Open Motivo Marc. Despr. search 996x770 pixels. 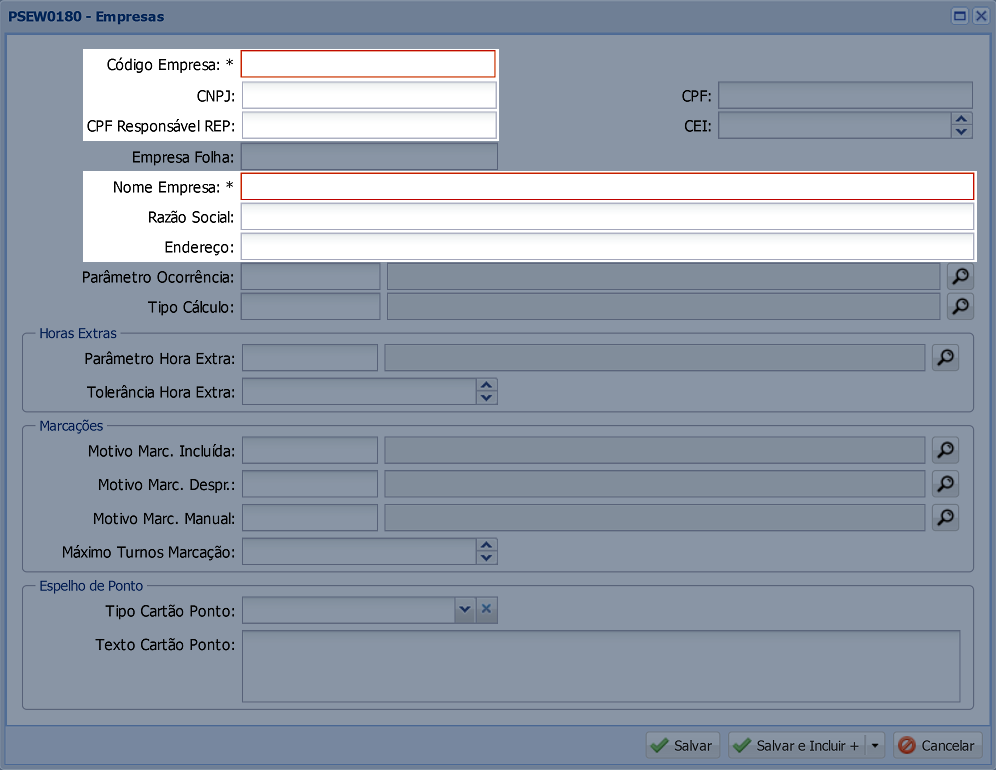[x=945, y=484]
